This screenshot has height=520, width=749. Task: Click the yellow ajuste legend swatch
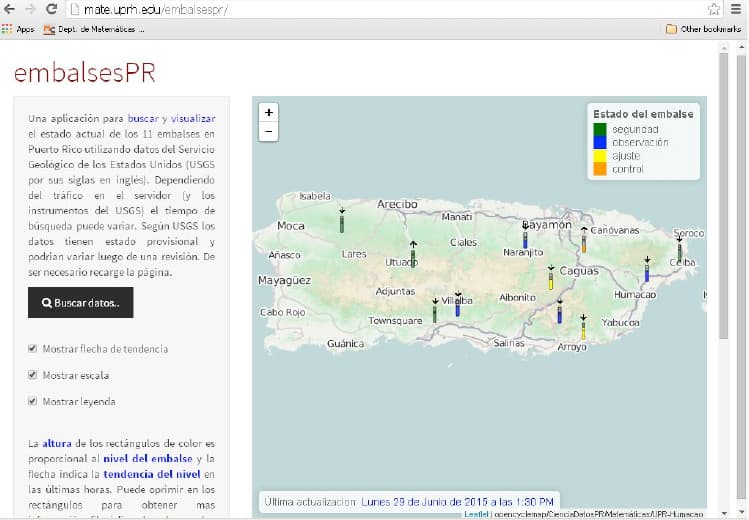600,156
